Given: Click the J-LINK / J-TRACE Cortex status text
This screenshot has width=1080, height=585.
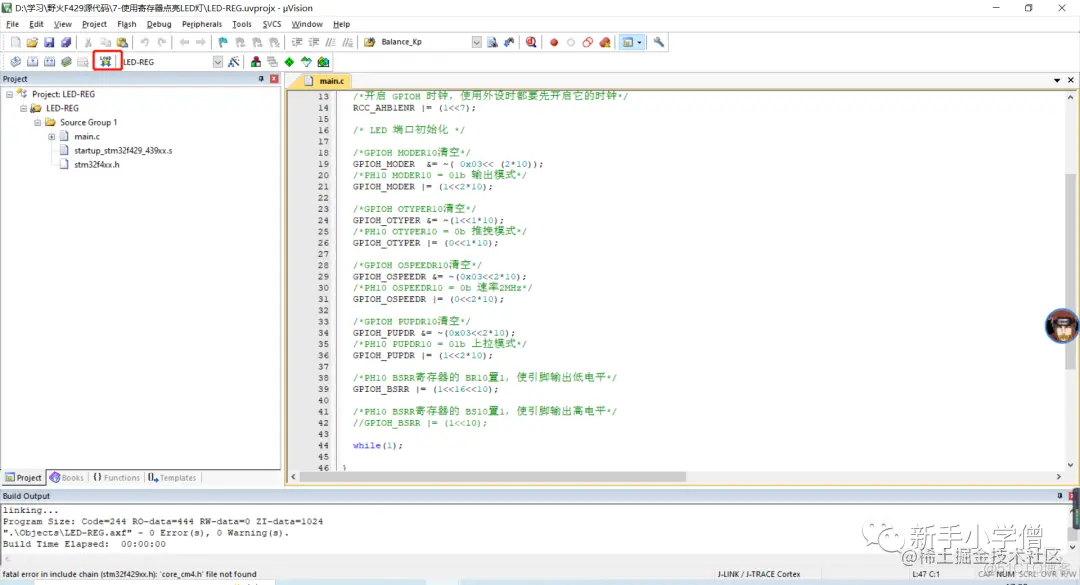Looking at the screenshot, I should (x=758, y=574).
